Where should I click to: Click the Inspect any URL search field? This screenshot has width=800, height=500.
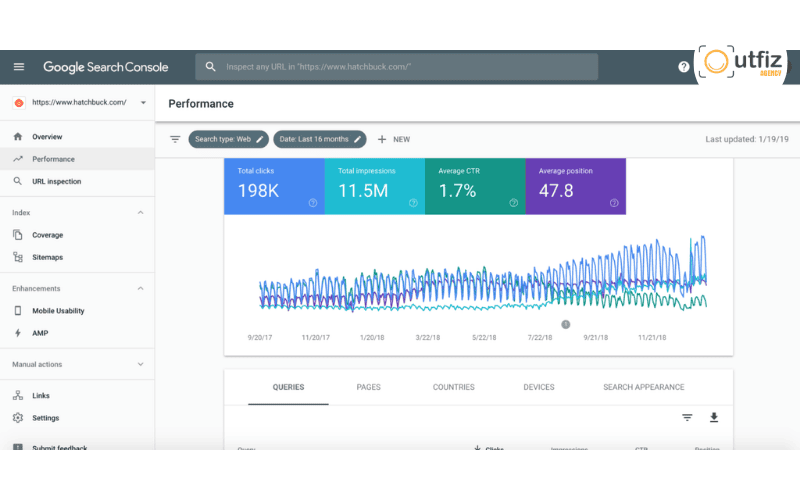[x=396, y=67]
